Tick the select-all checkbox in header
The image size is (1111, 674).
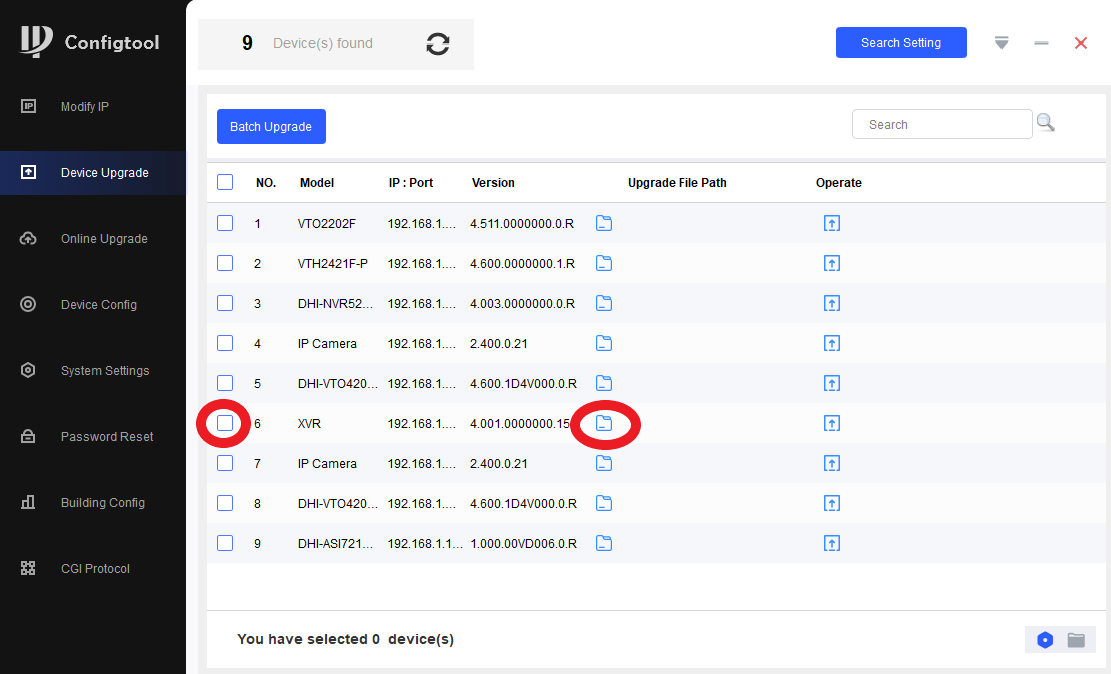coord(225,182)
